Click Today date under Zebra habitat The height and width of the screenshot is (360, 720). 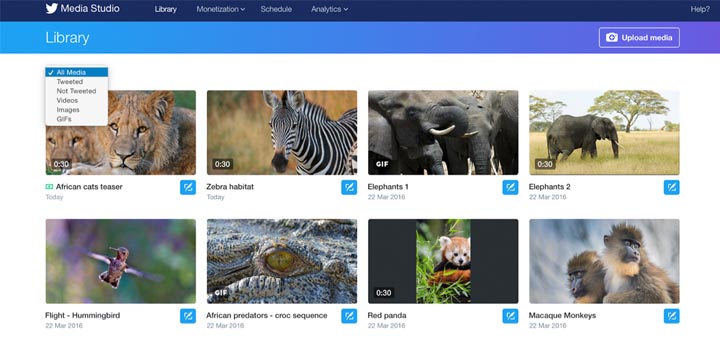[215, 197]
